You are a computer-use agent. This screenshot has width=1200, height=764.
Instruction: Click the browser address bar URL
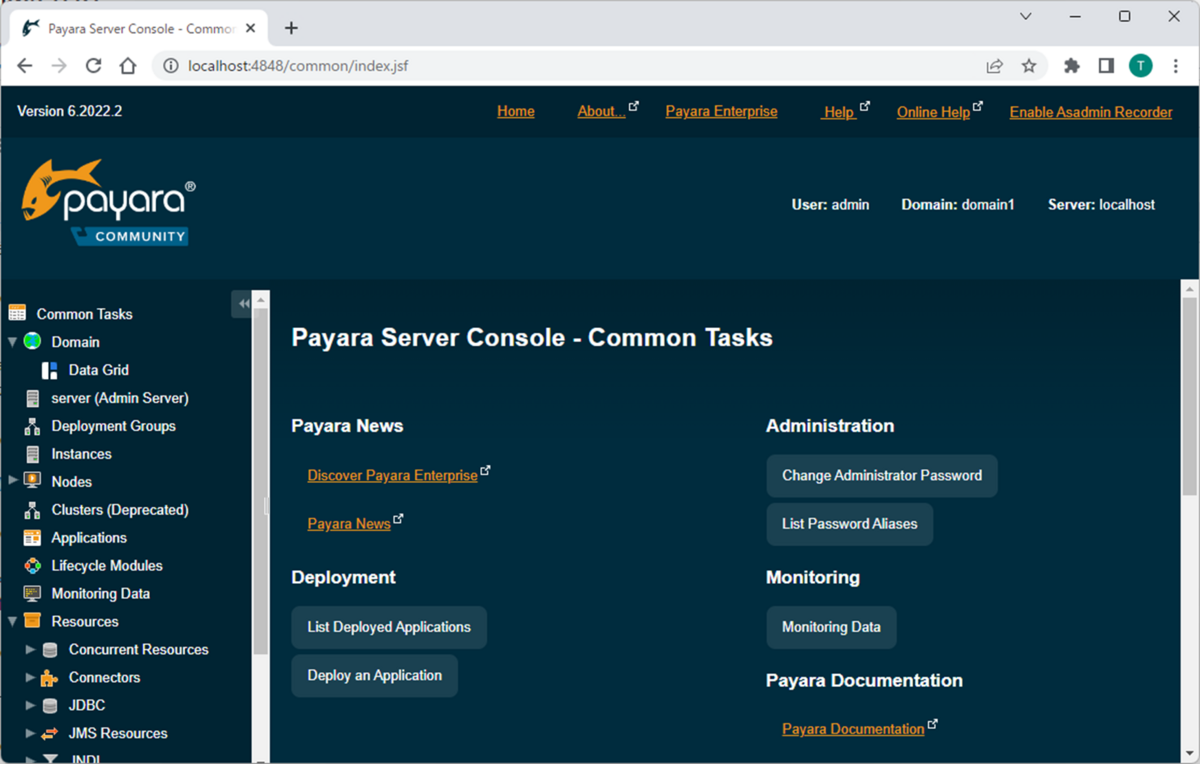298,66
